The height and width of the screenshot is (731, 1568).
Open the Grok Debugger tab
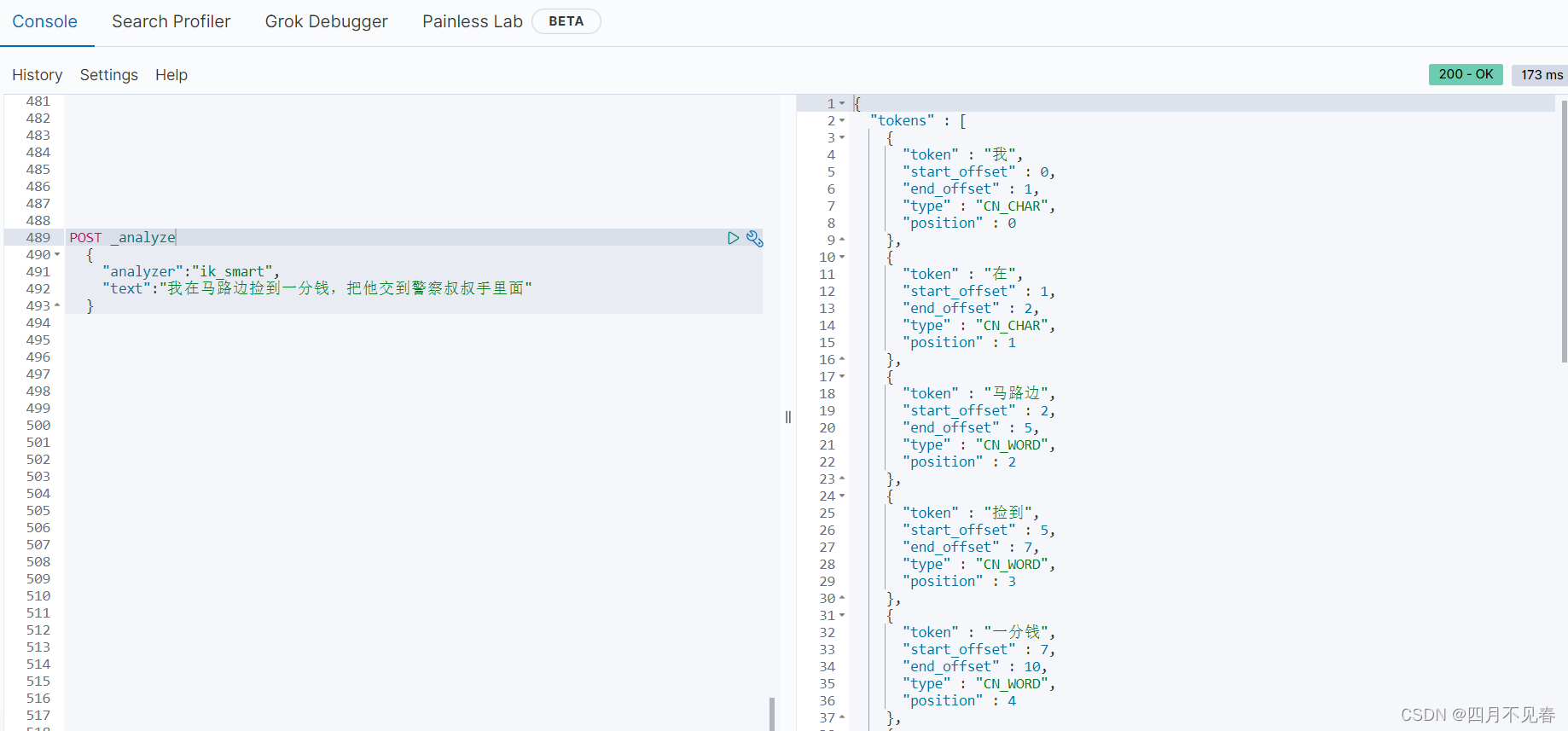point(326,21)
